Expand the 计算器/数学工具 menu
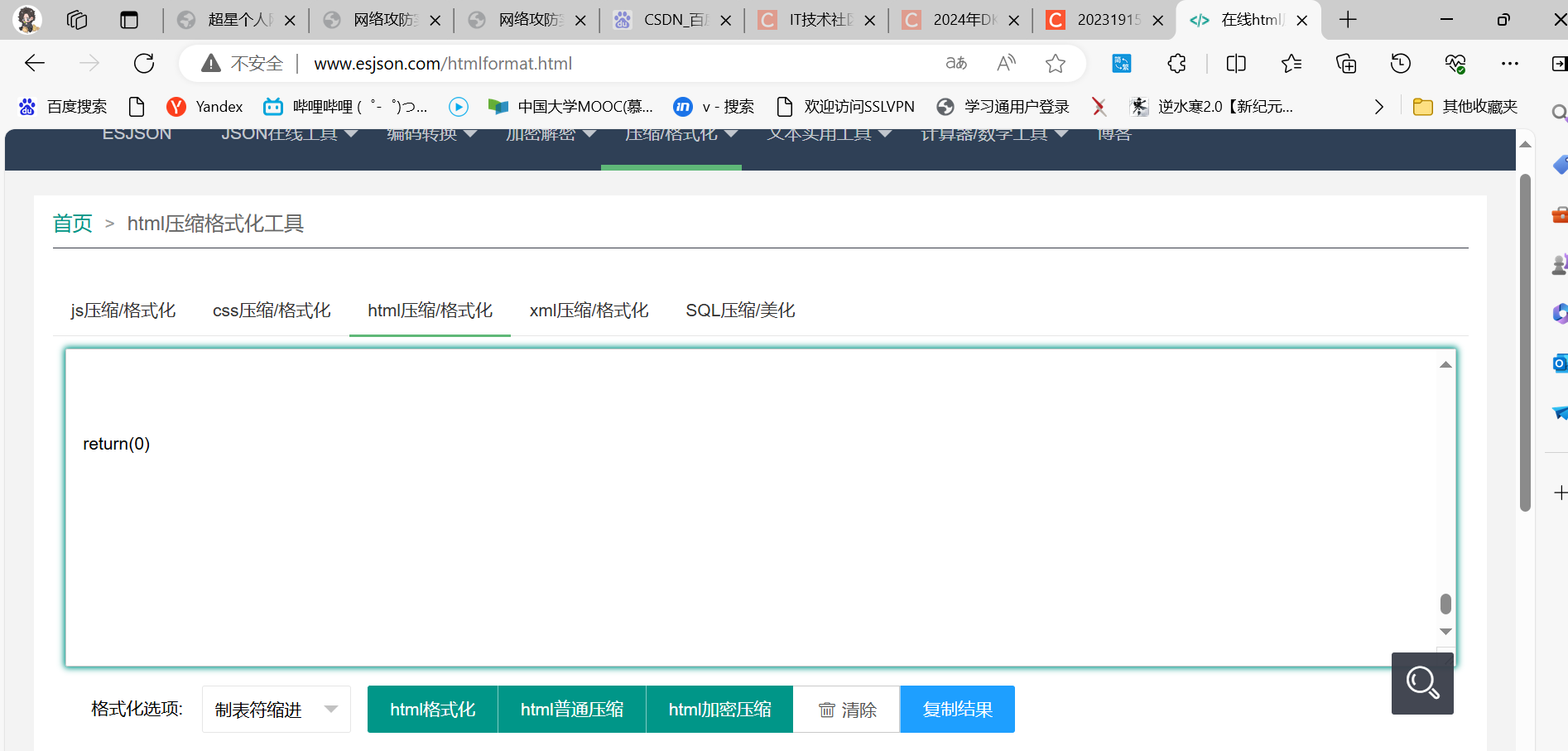The image size is (1568, 751). (x=994, y=135)
